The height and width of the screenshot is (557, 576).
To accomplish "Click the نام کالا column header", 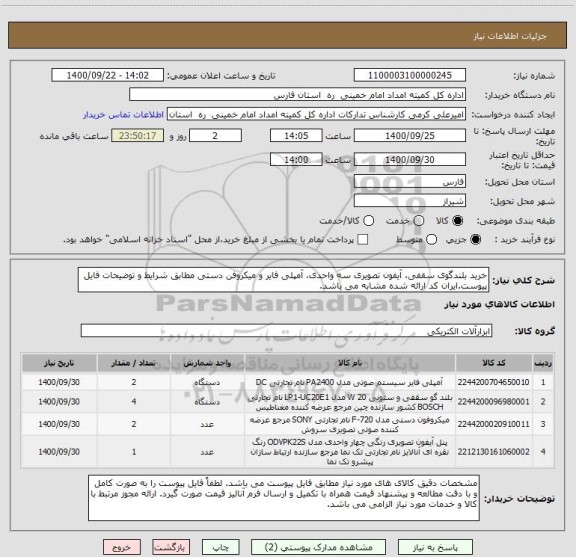I will tap(350, 363).
